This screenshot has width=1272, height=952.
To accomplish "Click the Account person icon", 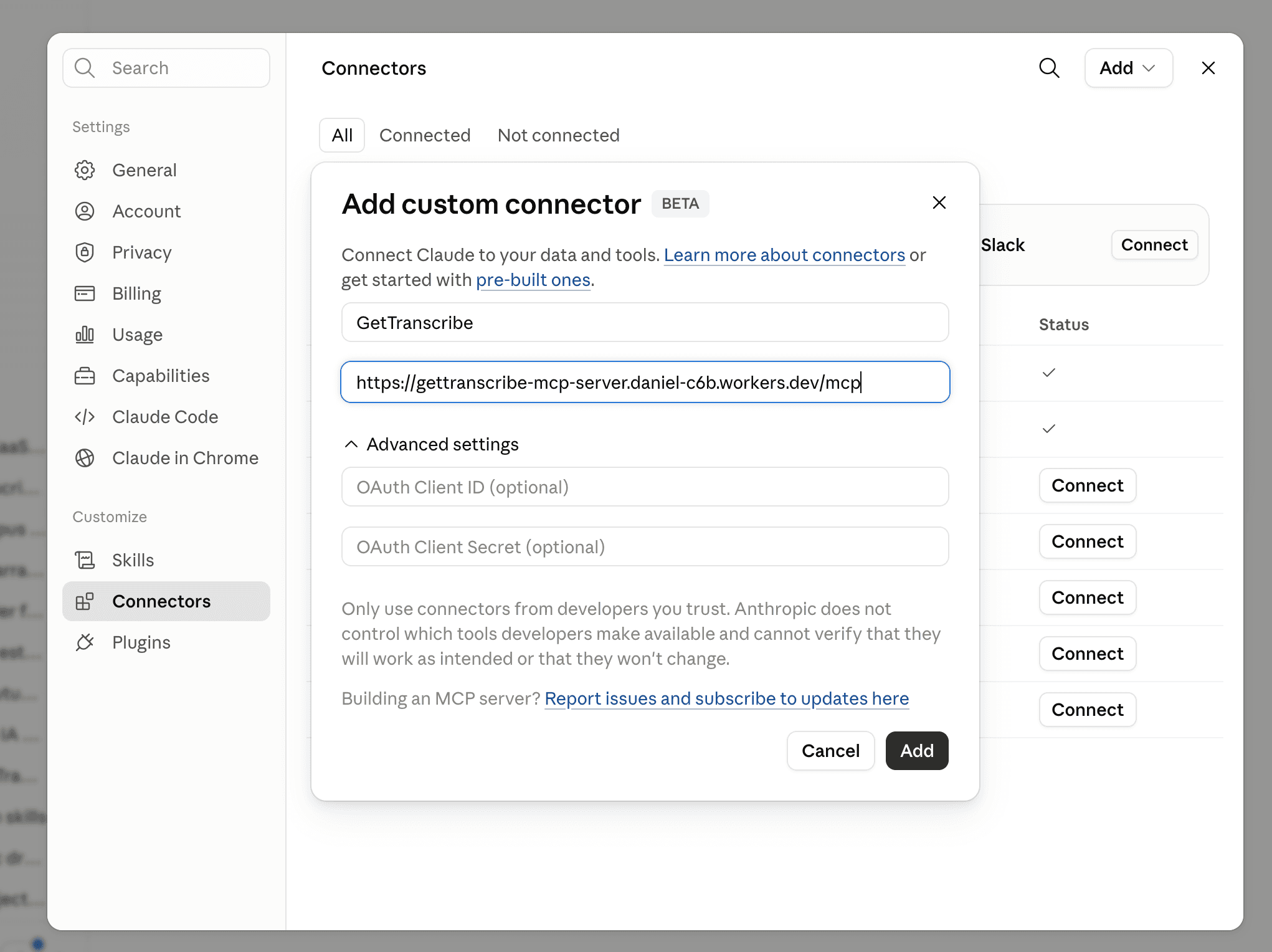I will pos(85,211).
